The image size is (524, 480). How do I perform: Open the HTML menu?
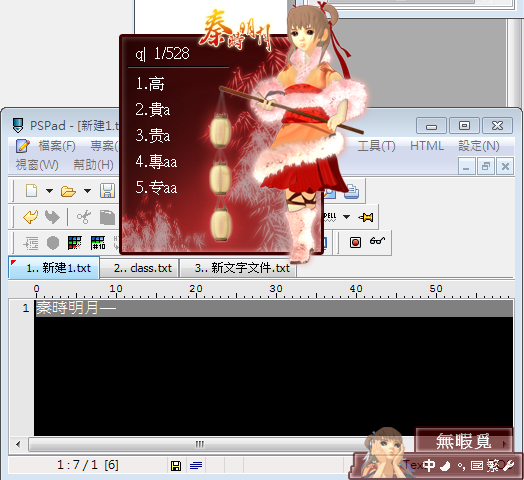tap(427, 146)
